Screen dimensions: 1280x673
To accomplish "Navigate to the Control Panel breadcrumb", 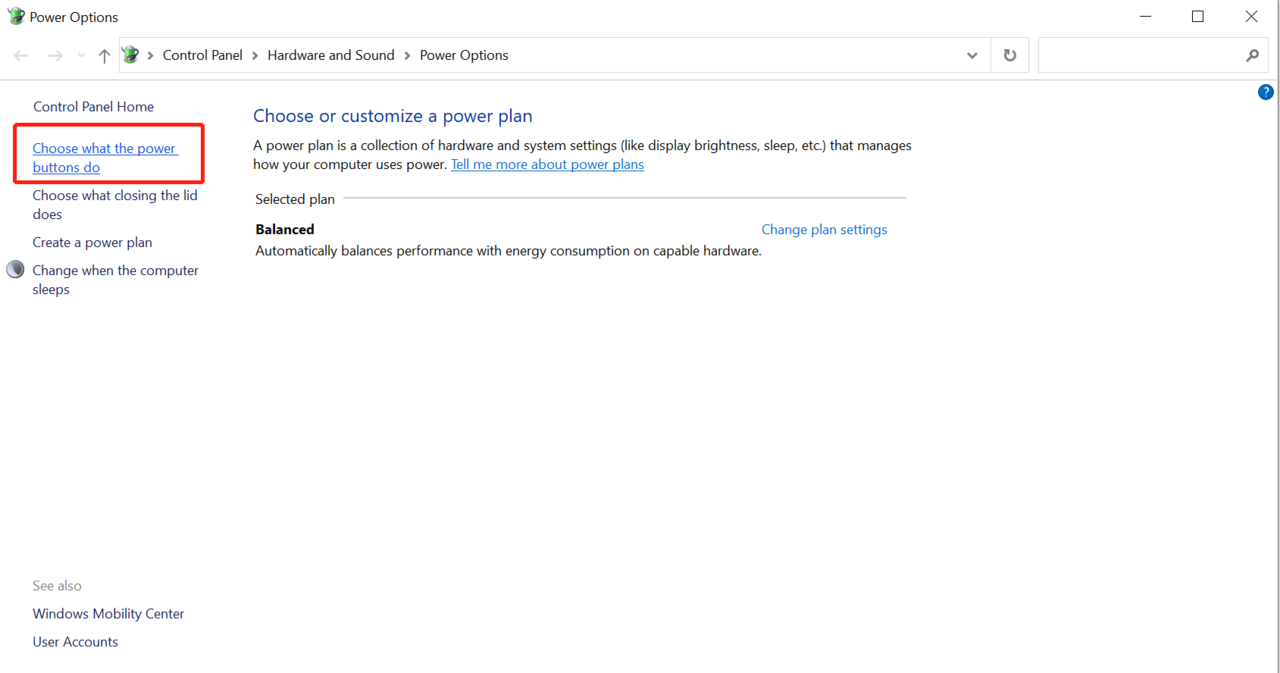I will 202,55.
